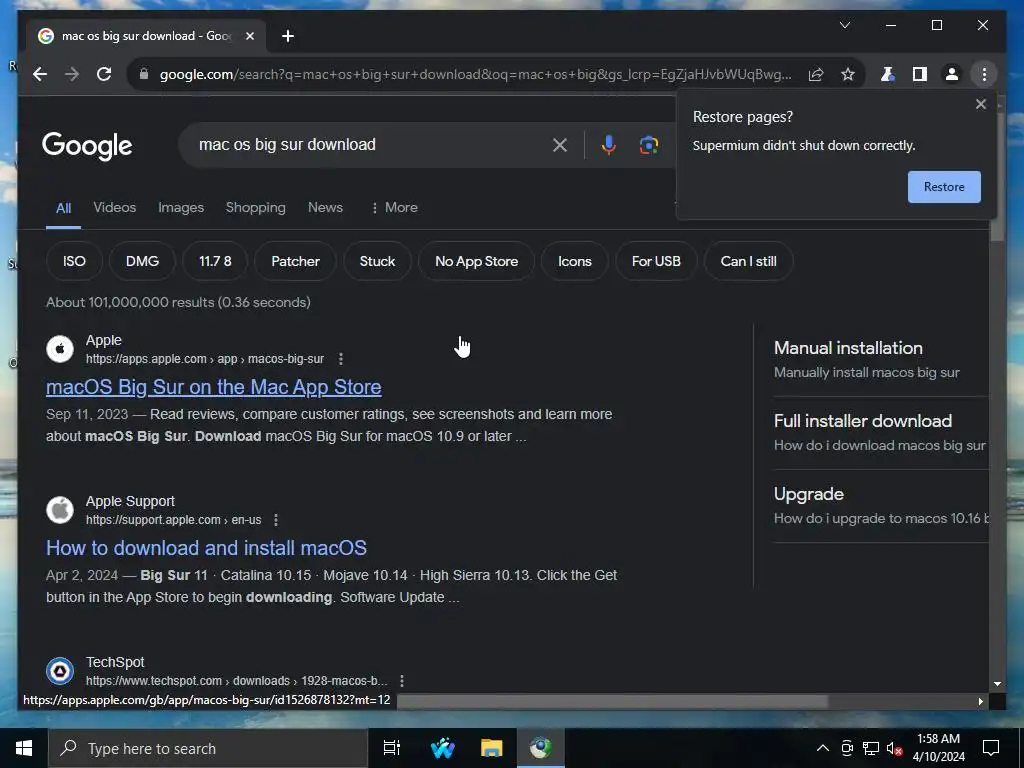Viewport: 1024px width, 768px height.
Task: Apply the For USB filter chip
Action: 656,261
